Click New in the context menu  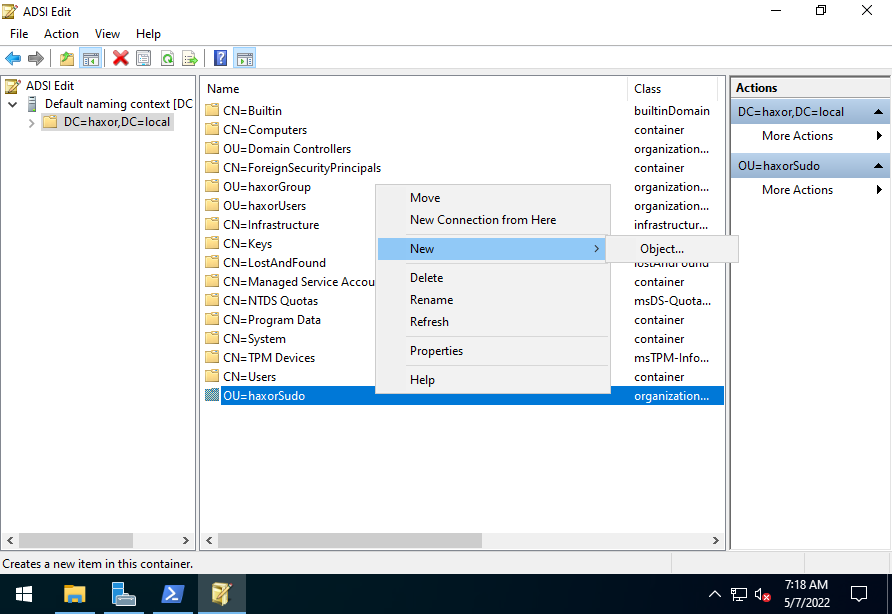coord(493,249)
